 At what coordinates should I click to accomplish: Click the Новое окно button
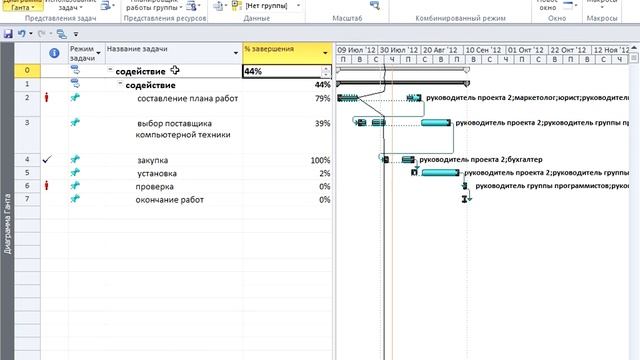pos(547,5)
